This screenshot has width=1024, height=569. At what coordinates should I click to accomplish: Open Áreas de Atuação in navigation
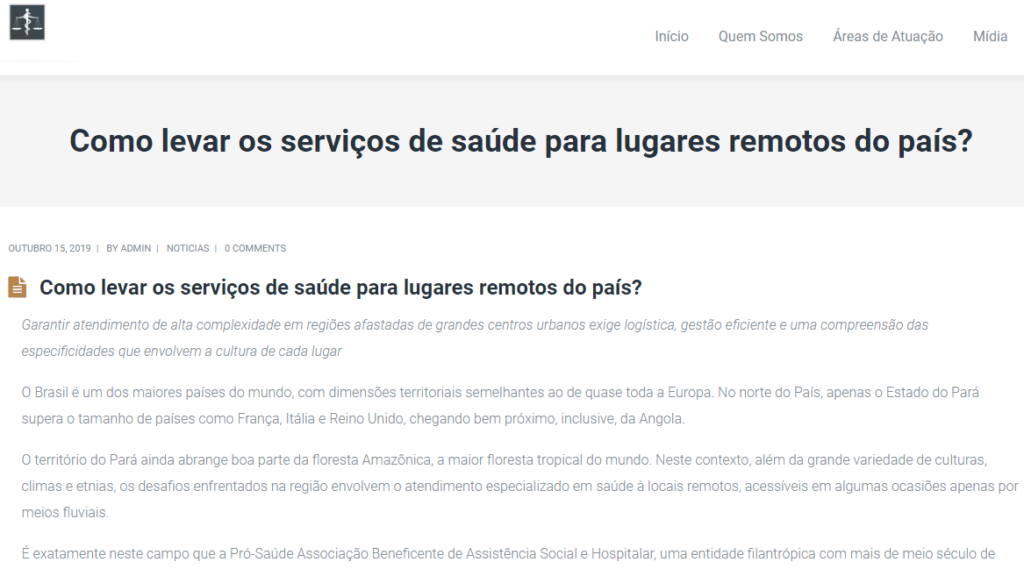[887, 36]
